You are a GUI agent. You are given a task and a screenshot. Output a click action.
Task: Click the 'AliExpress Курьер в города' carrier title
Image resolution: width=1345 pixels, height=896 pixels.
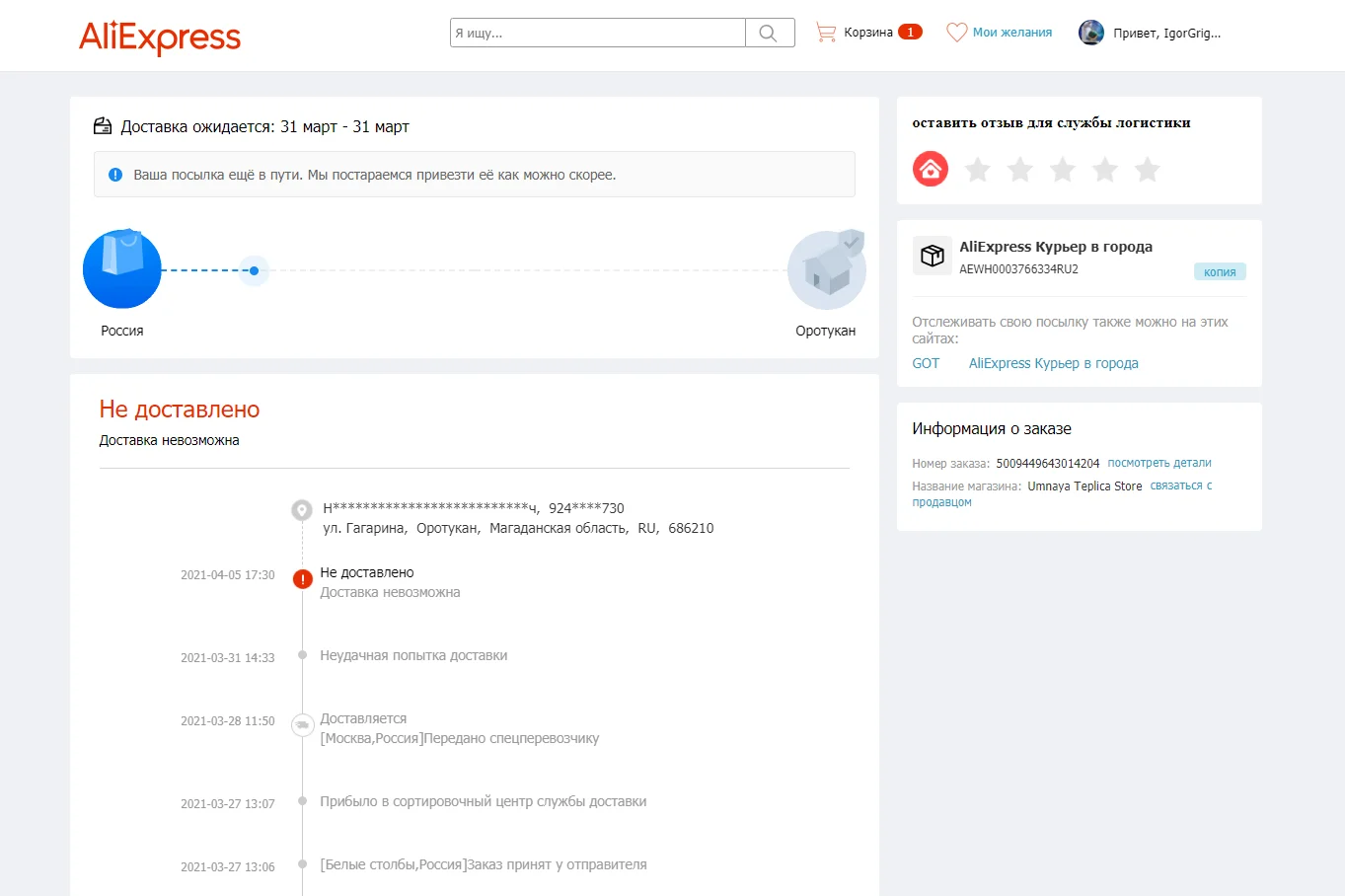pyautogui.click(x=1056, y=247)
